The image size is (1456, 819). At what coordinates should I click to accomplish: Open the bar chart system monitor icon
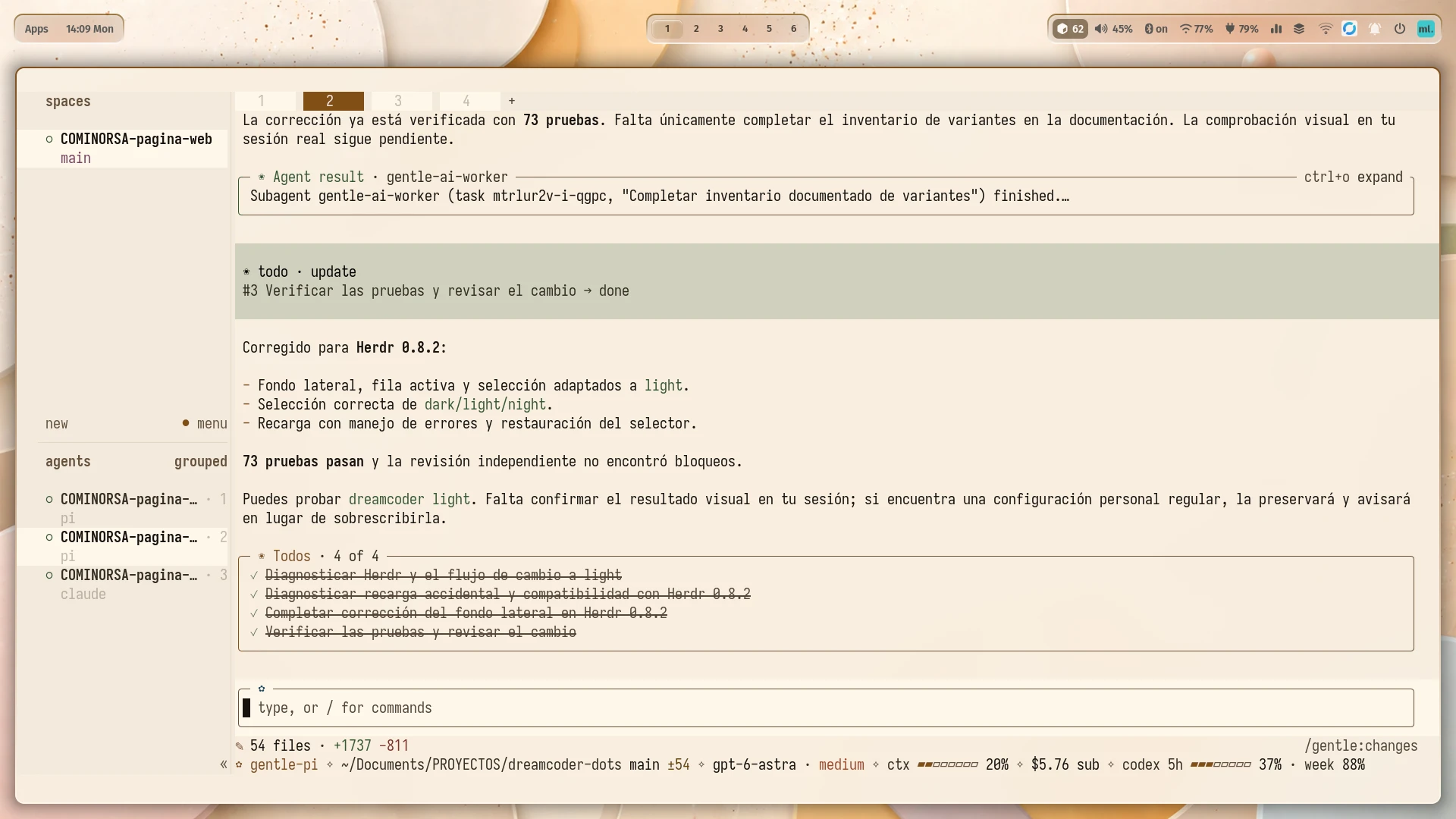coord(1276,29)
